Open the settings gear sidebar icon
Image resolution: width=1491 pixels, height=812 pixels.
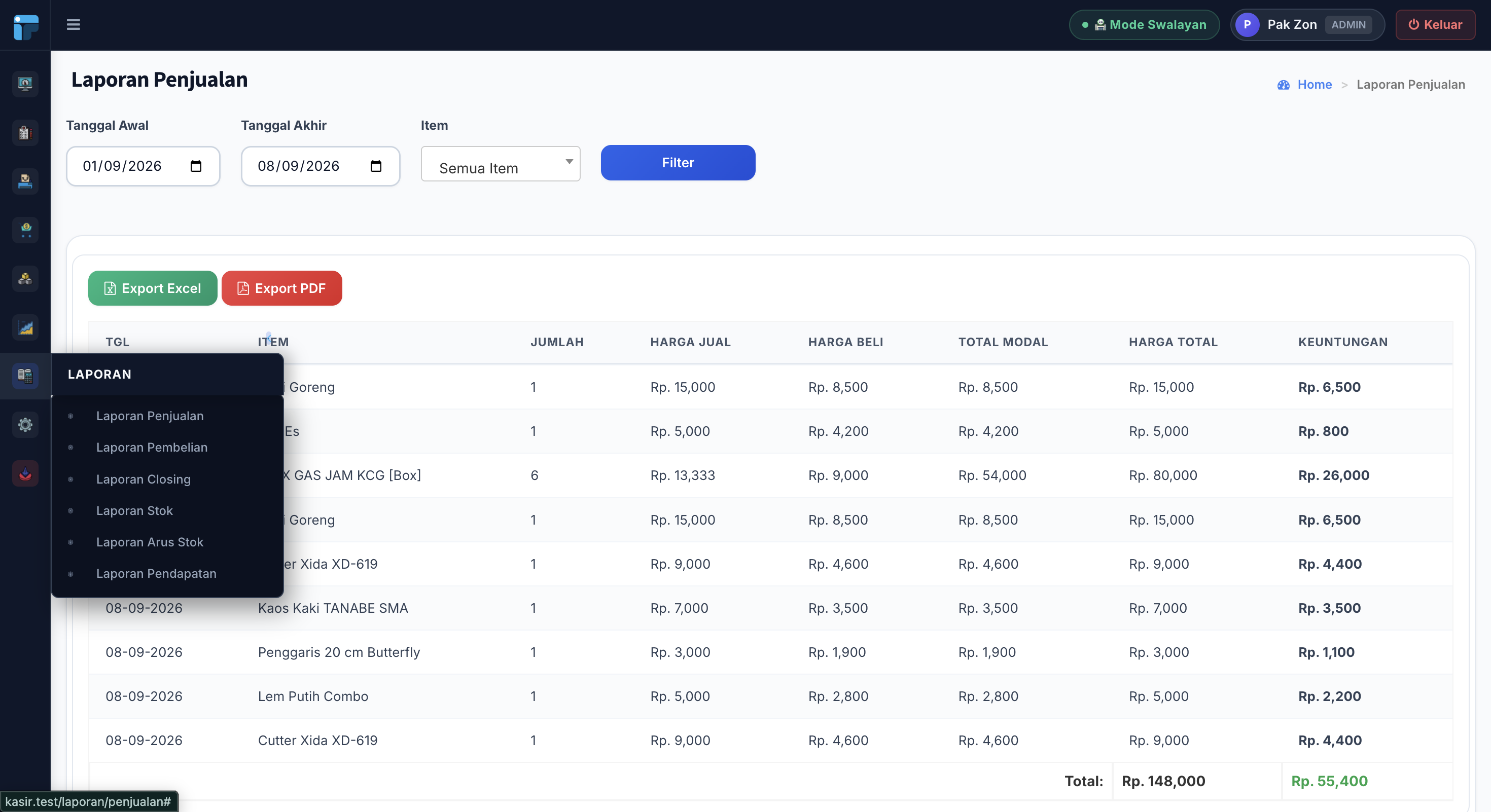pyautogui.click(x=25, y=425)
